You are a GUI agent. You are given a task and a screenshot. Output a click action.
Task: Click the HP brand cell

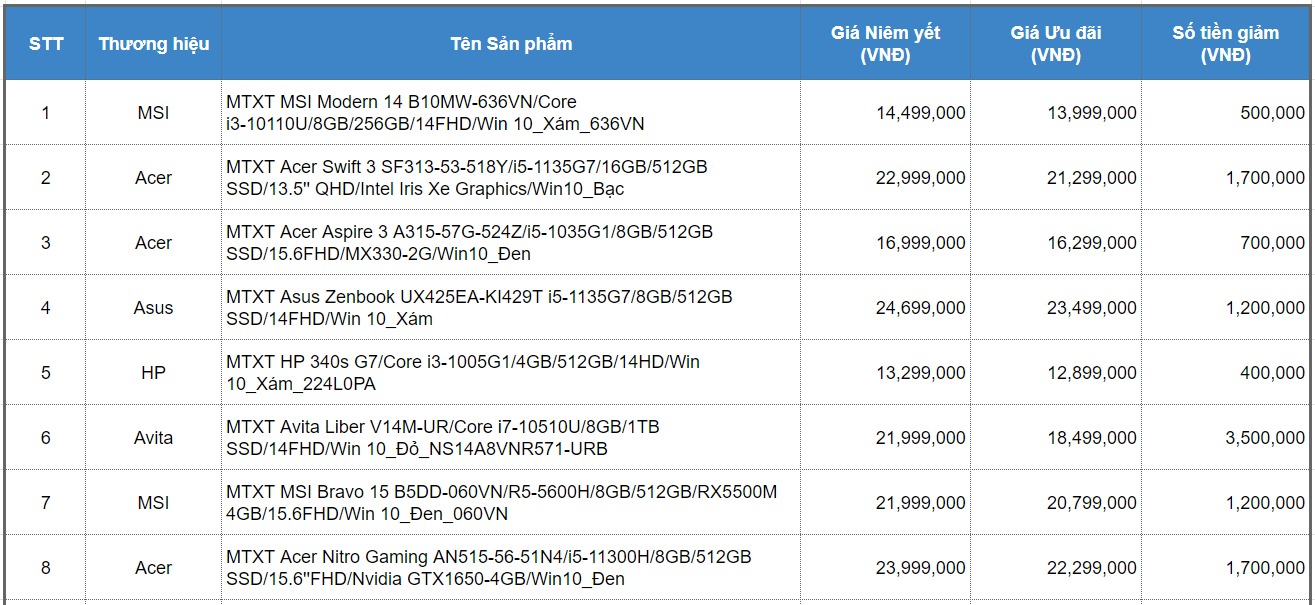(x=154, y=373)
